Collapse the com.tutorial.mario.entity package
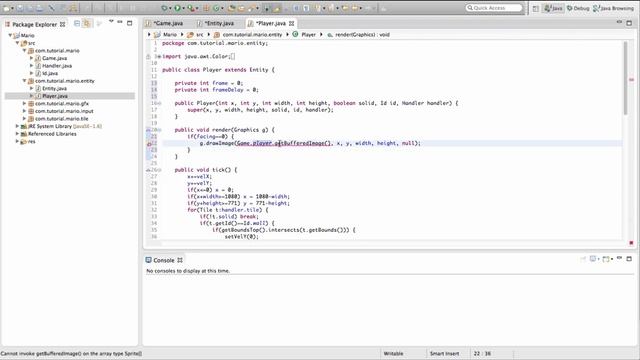Image resolution: width=640 pixels, height=360 pixels. (24, 81)
